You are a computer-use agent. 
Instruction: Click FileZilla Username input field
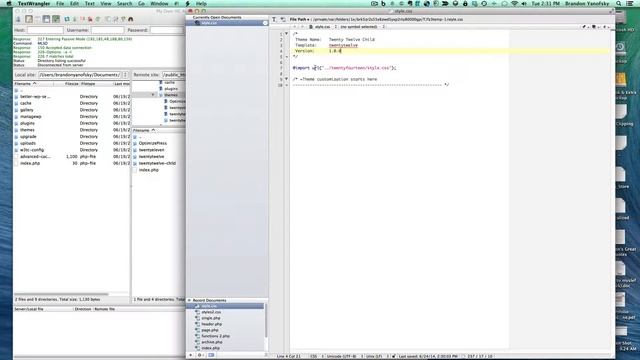point(107,30)
